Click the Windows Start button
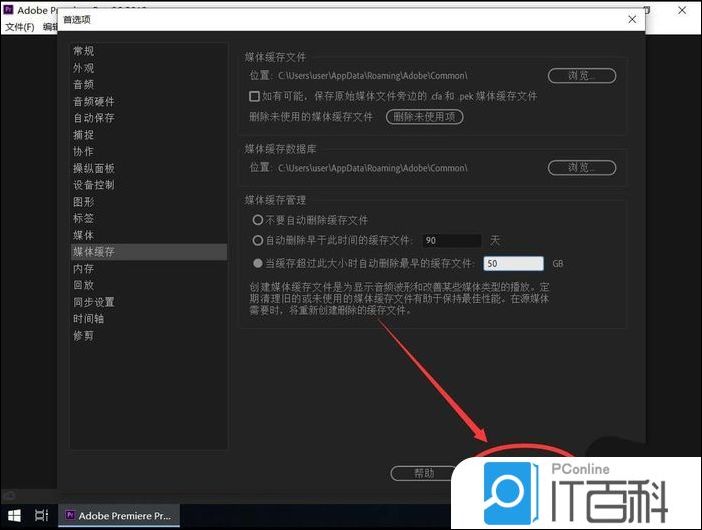This screenshot has width=702, height=530. tap(14, 516)
